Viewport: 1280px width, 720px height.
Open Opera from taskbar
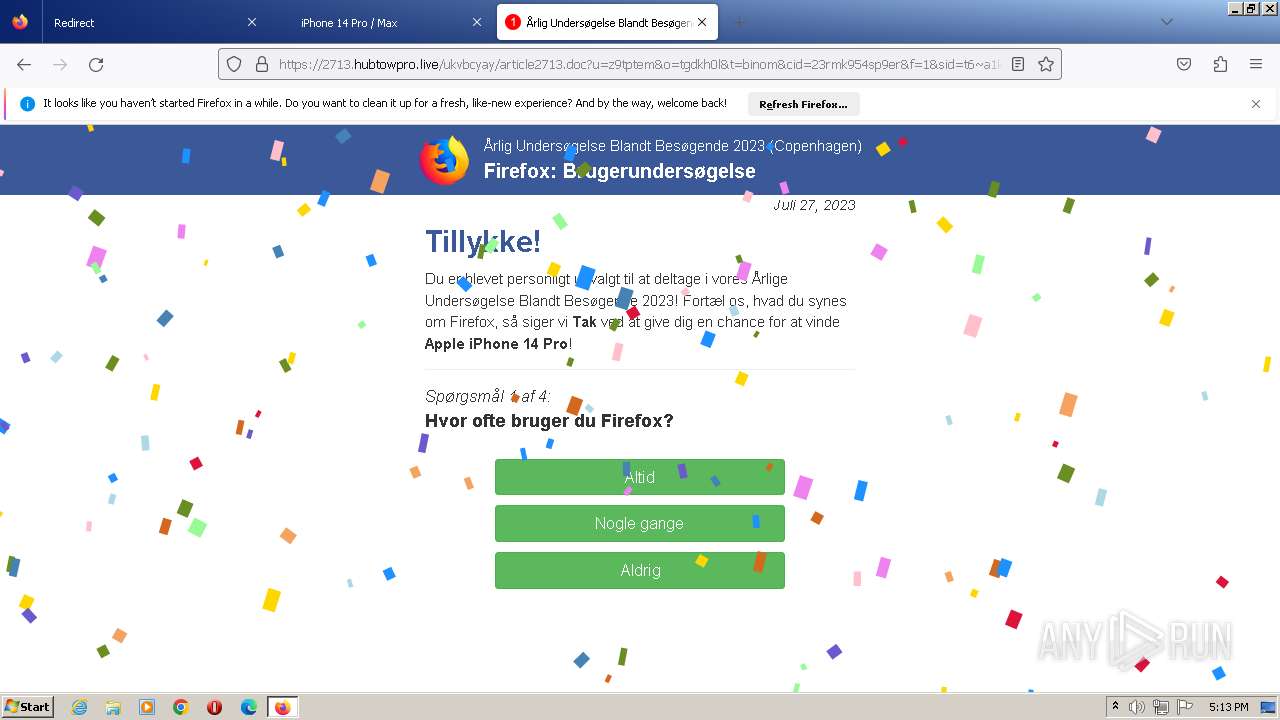click(x=214, y=707)
